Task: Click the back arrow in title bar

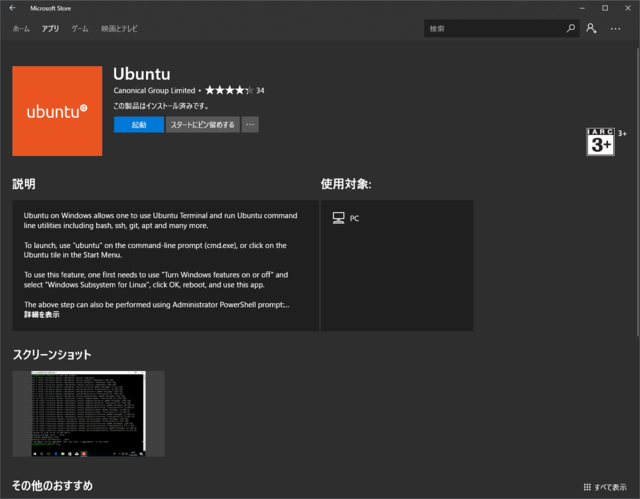Action: coord(12,8)
